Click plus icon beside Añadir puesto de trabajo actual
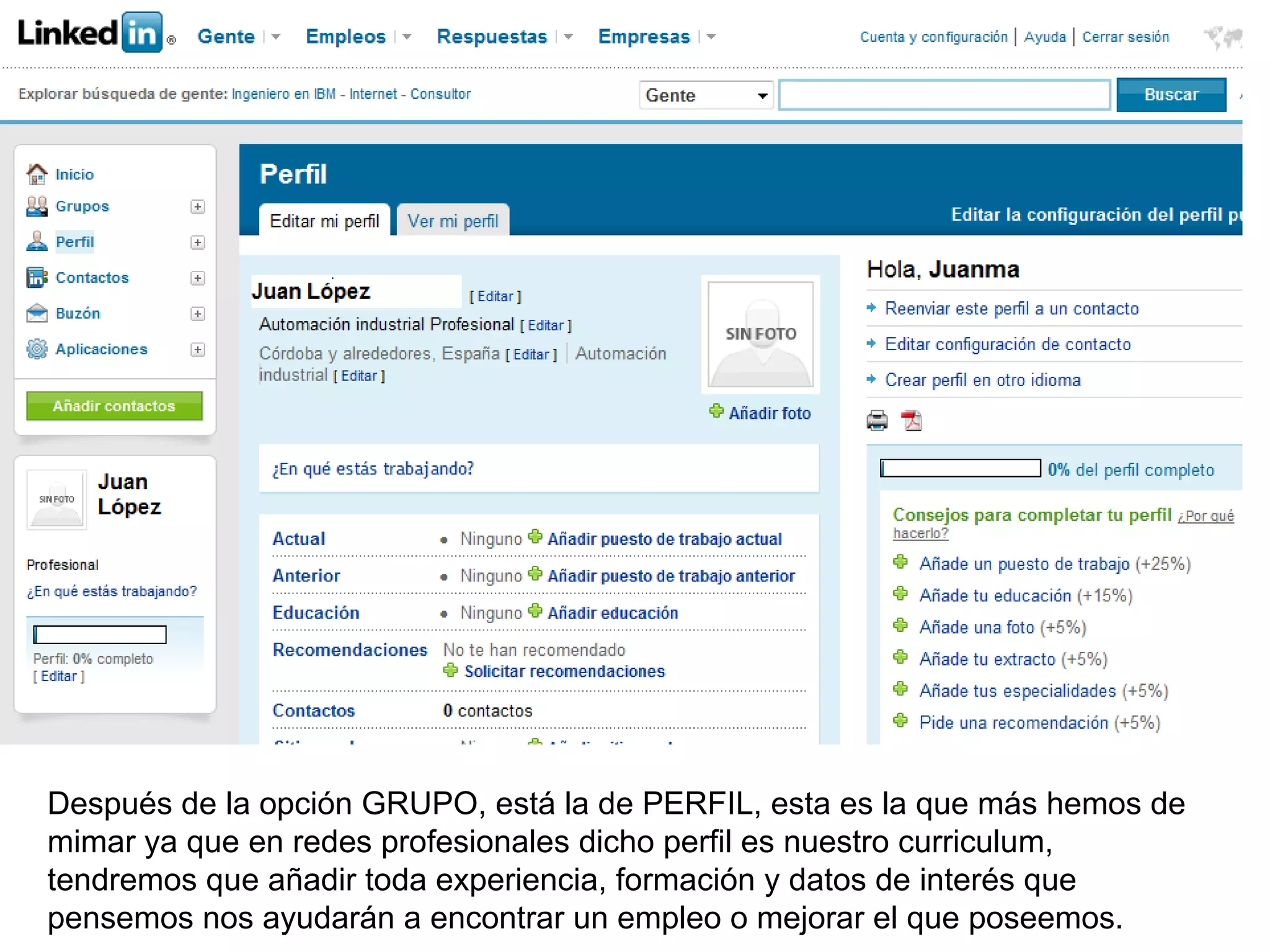The height and width of the screenshot is (952, 1270). point(535,537)
